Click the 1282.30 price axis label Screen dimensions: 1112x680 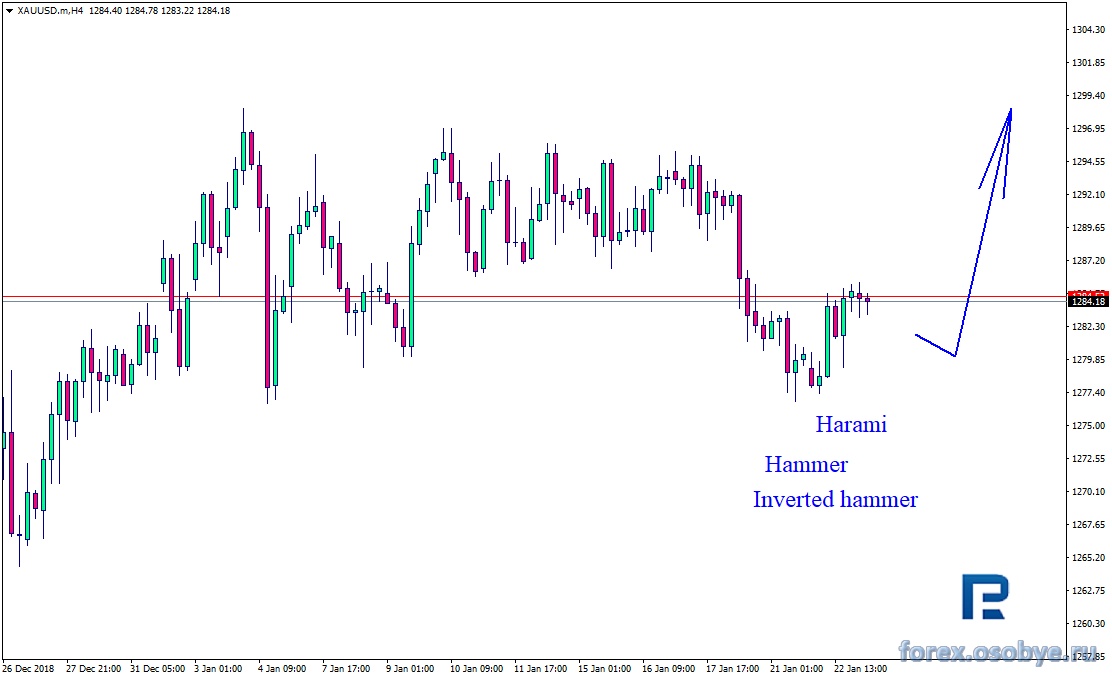coord(1089,326)
